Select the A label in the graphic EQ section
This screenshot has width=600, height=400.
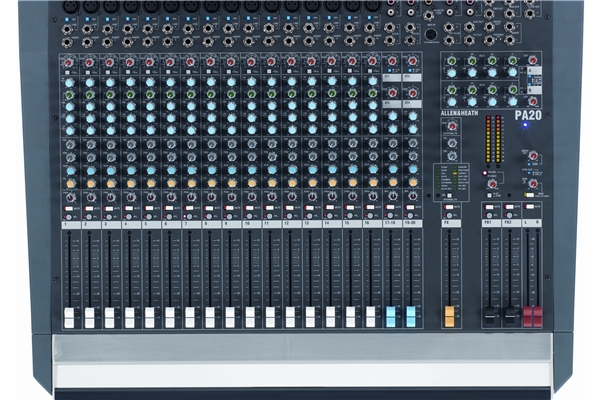pyautogui.click(x=534, y=71)
